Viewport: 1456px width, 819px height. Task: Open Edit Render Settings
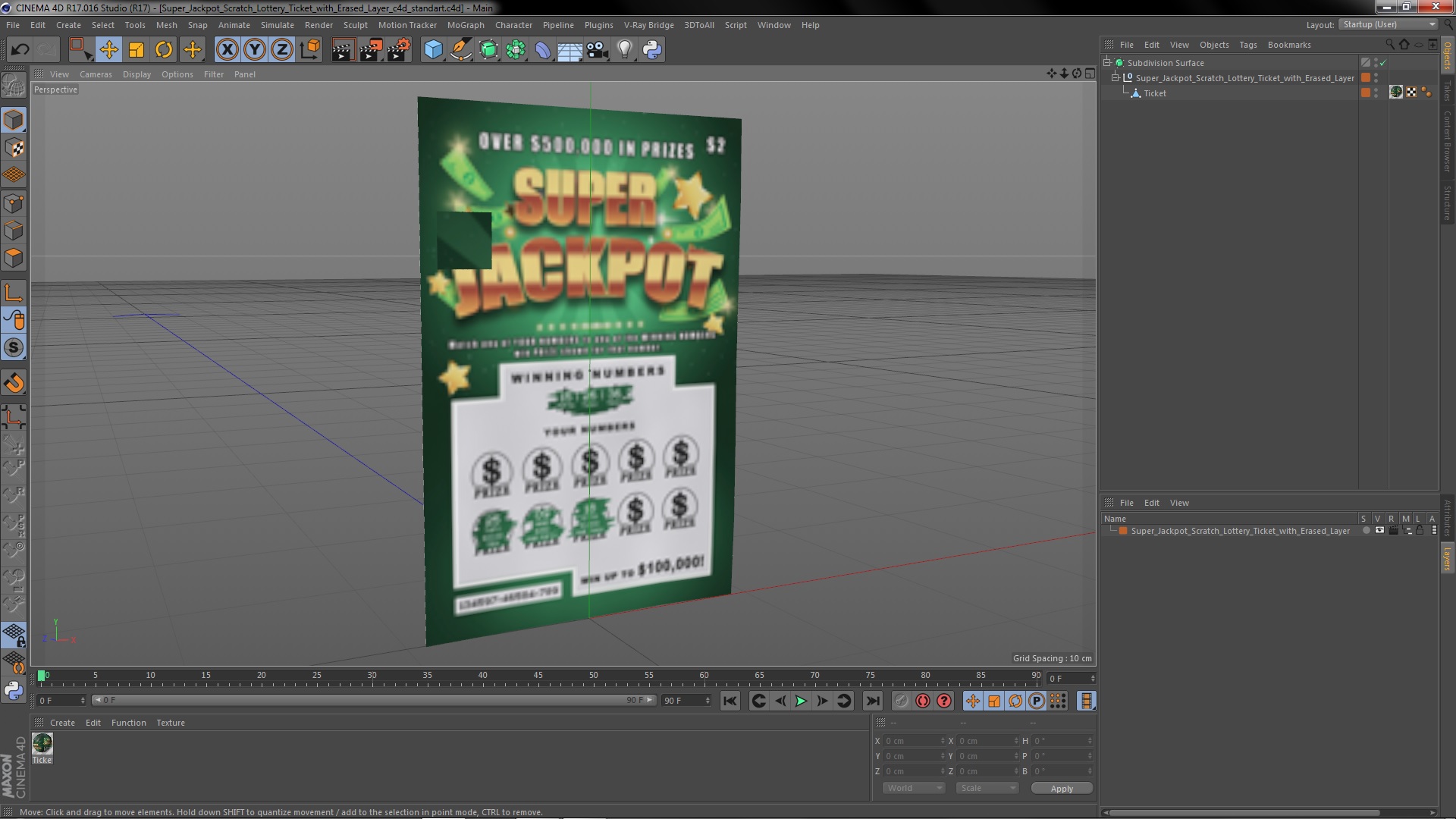click(399, 50)
